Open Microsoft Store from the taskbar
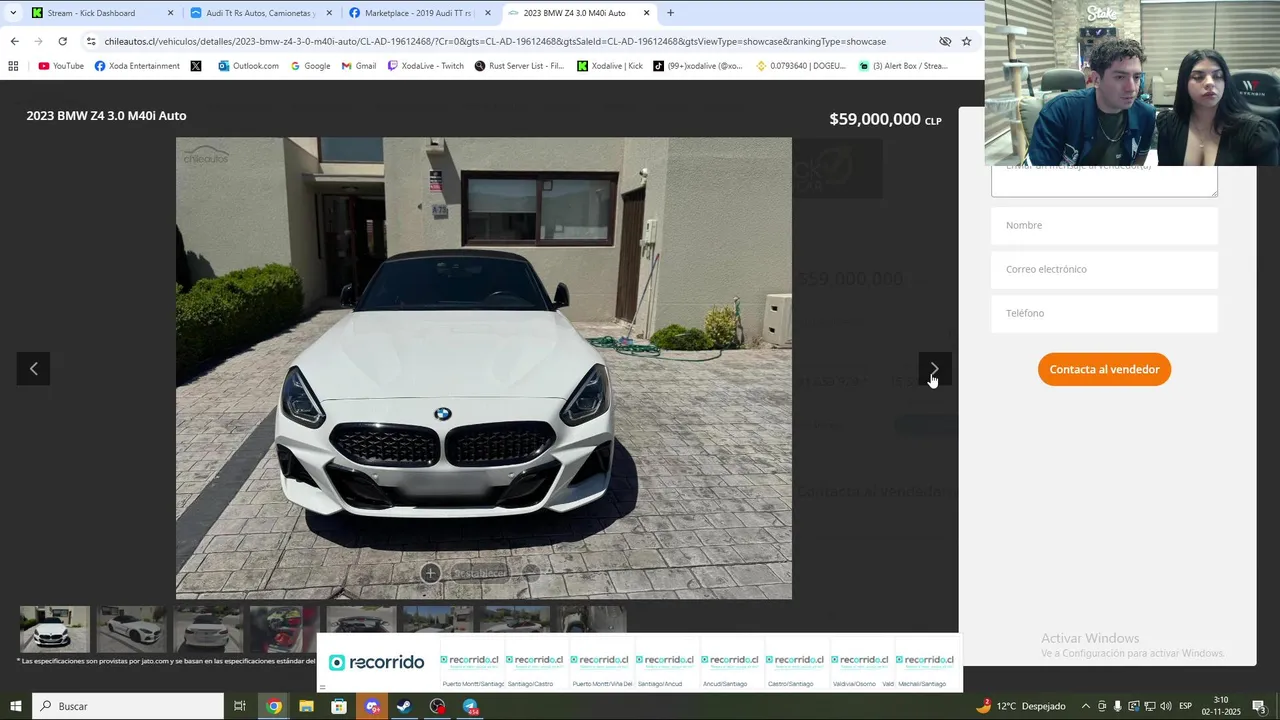Viewport: 1280px width, 720px height. tap(339, 706)
